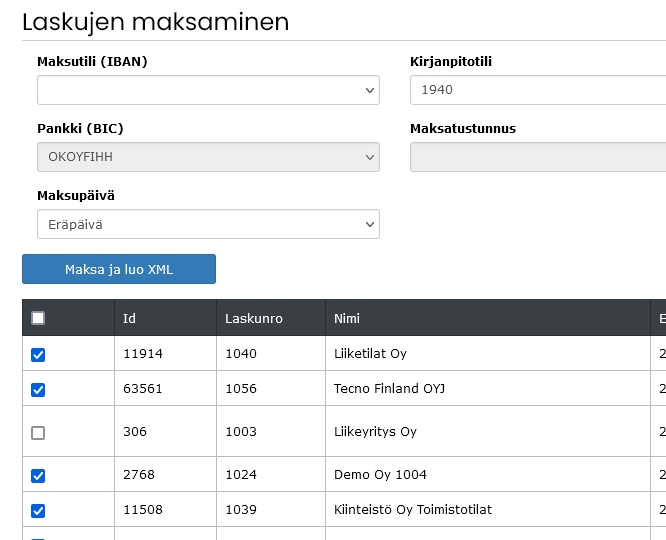Open the Maksupäivä dropdown showing Eräpäivä
666x540 pixels.
point(208,224)
